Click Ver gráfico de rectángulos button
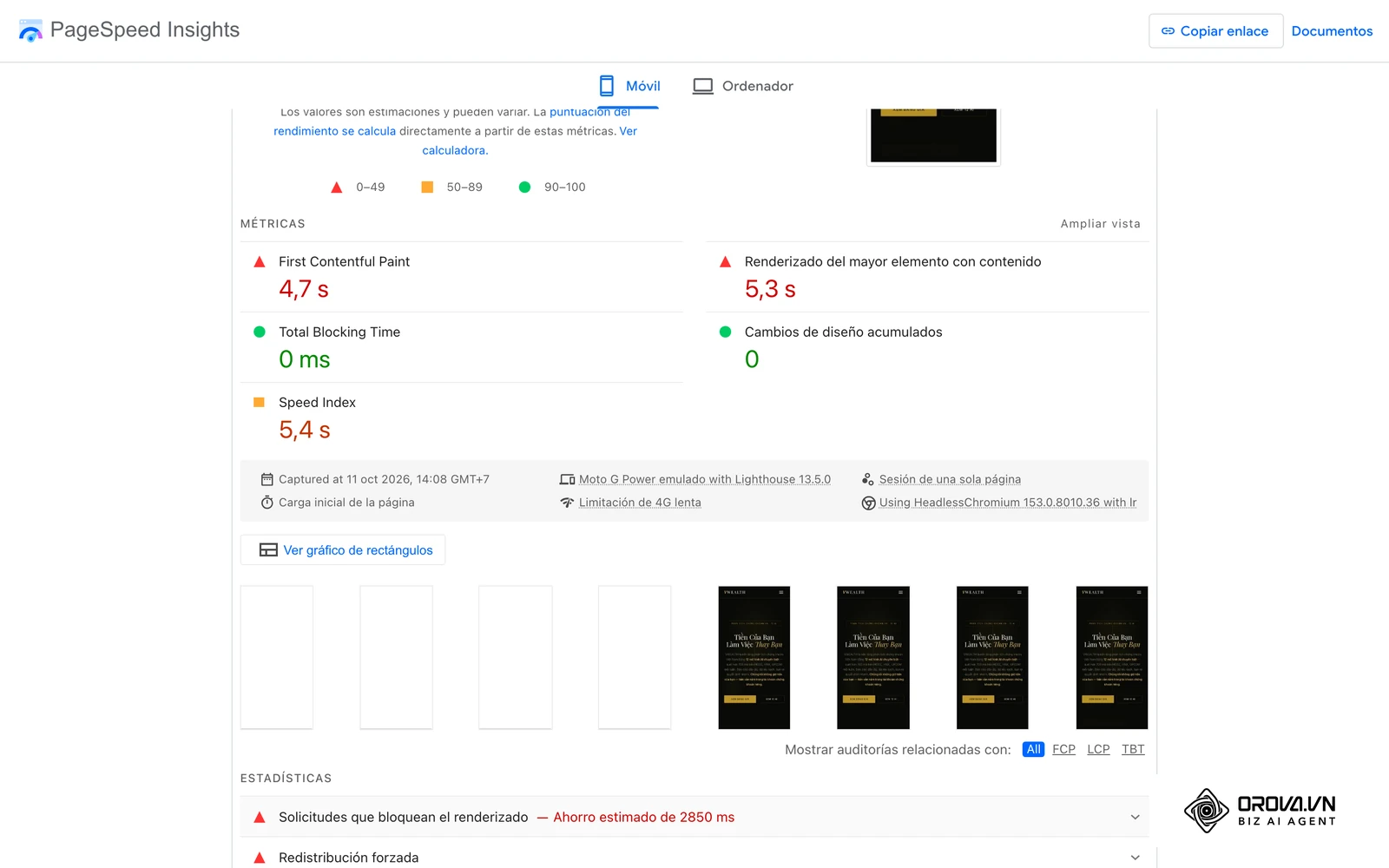 [343, 550]
